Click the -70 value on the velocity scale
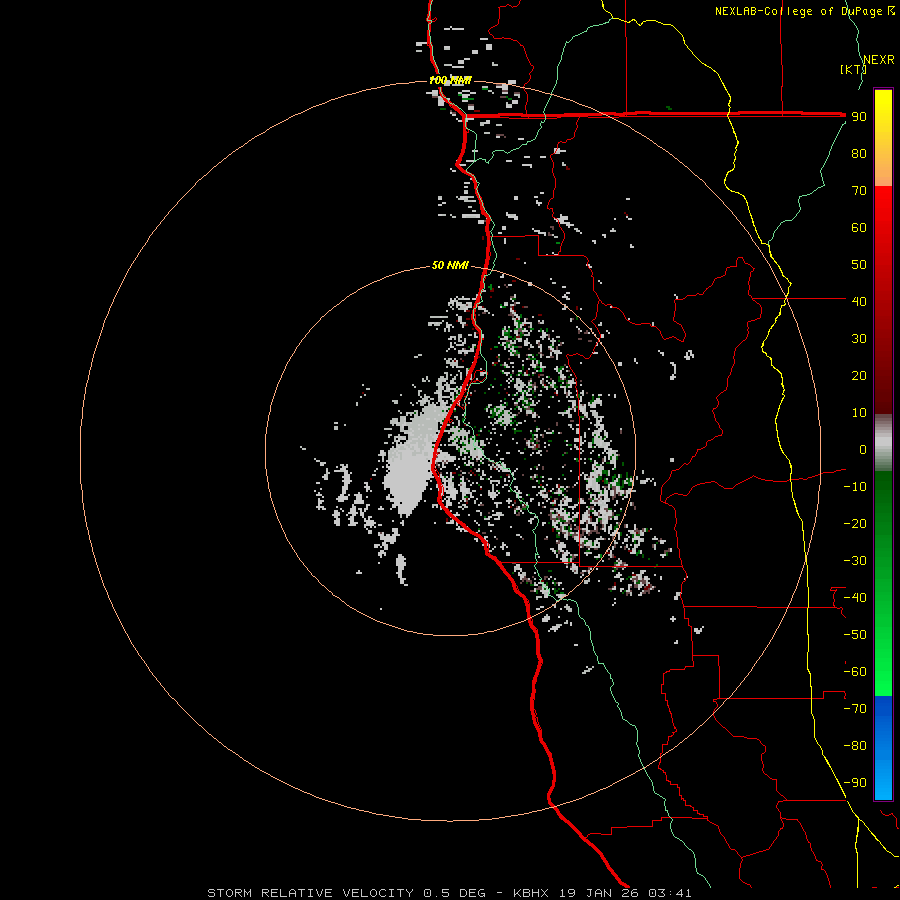 click(x=855, y=709)
